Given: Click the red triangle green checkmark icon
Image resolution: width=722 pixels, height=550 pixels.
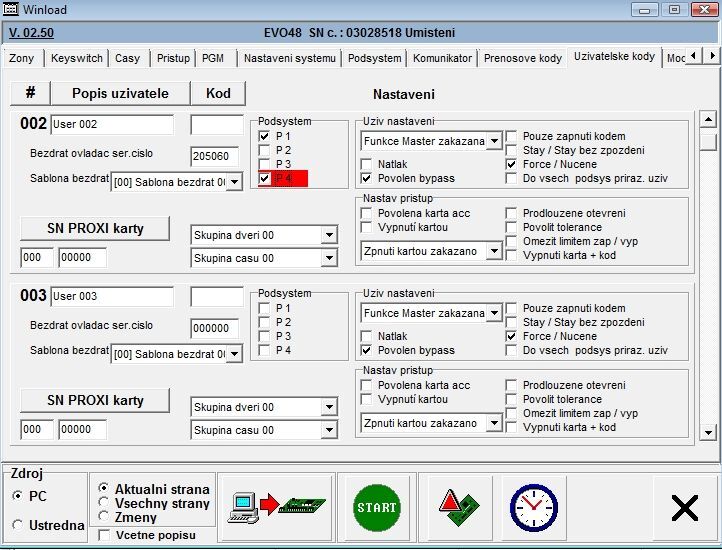Looking at the screenshot, I should click(459, 507).
